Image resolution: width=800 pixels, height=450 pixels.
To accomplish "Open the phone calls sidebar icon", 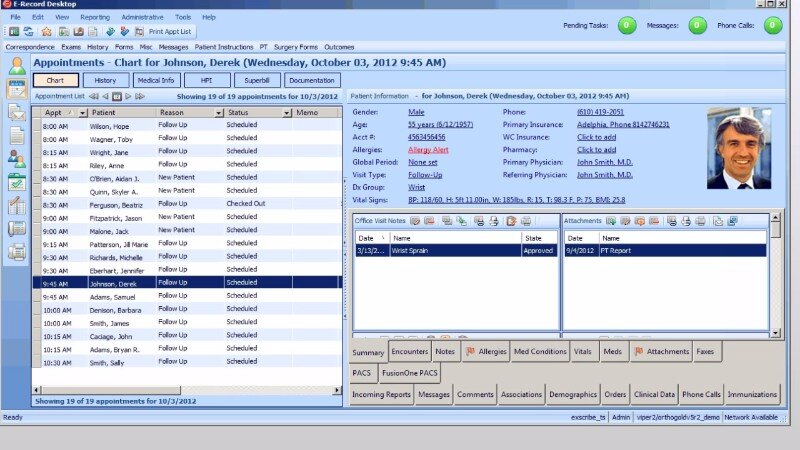I will 17,229.
